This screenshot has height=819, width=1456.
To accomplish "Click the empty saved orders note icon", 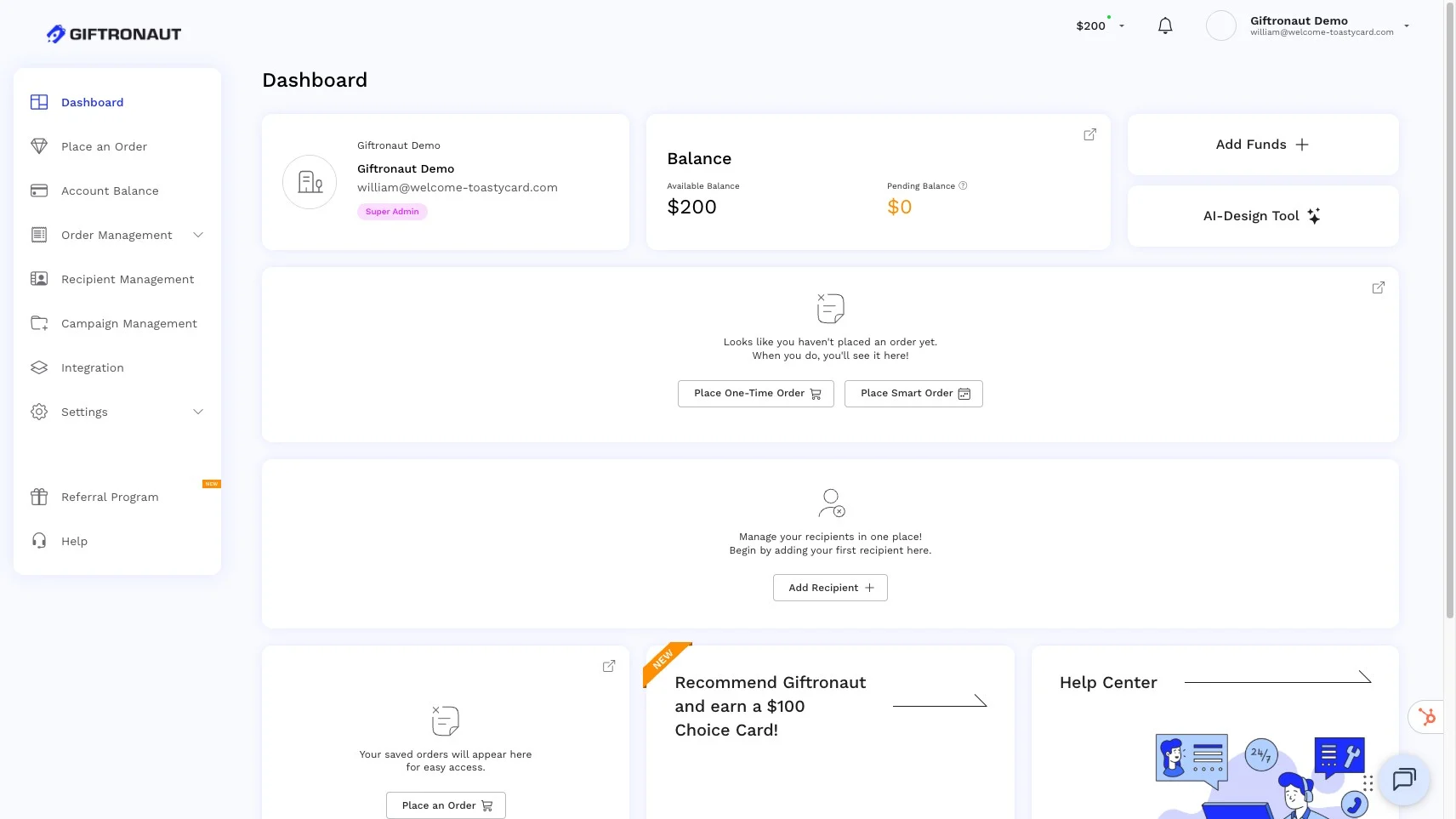I will coord(445,720).
